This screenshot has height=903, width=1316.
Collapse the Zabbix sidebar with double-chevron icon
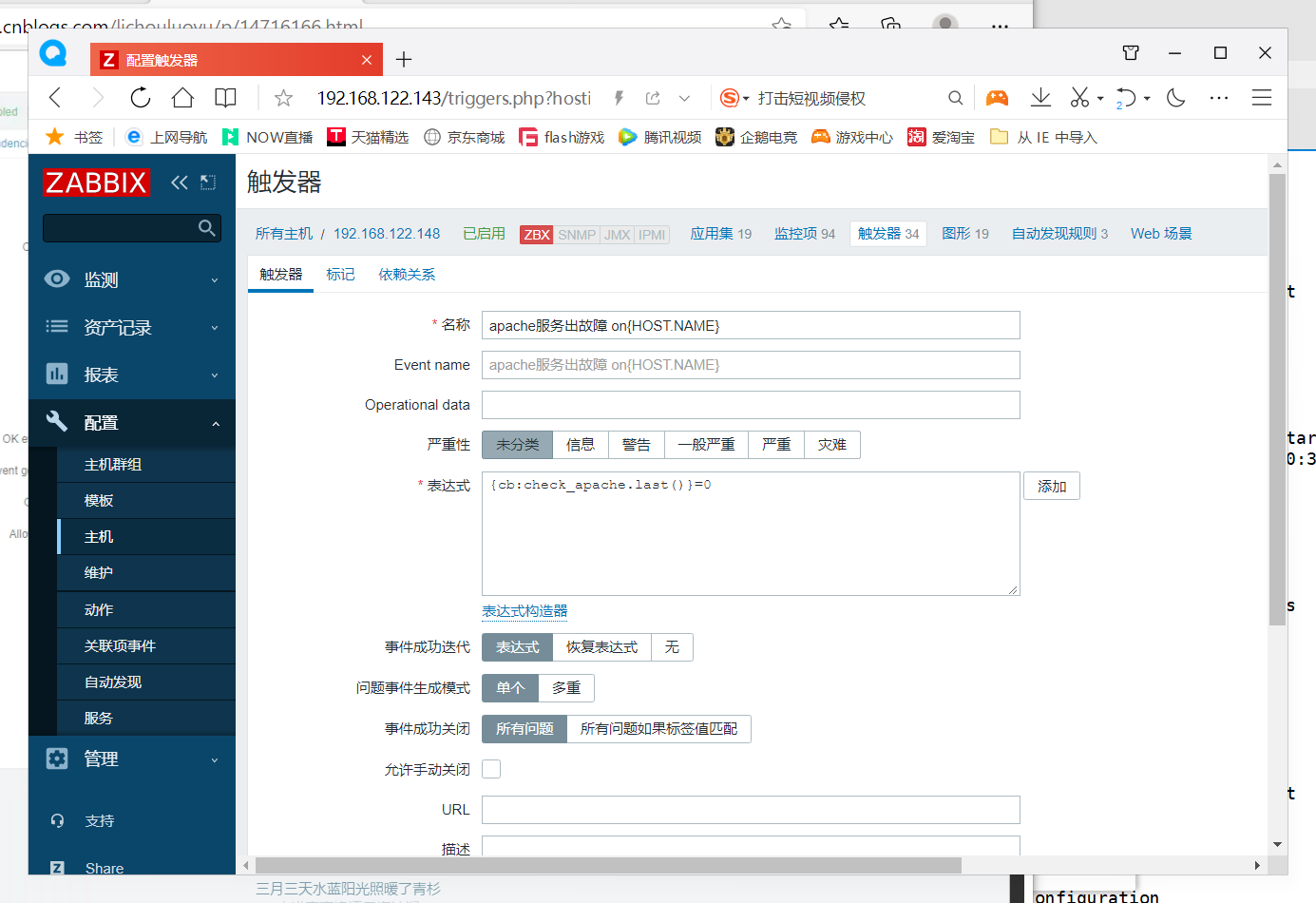tap(180, 183)
